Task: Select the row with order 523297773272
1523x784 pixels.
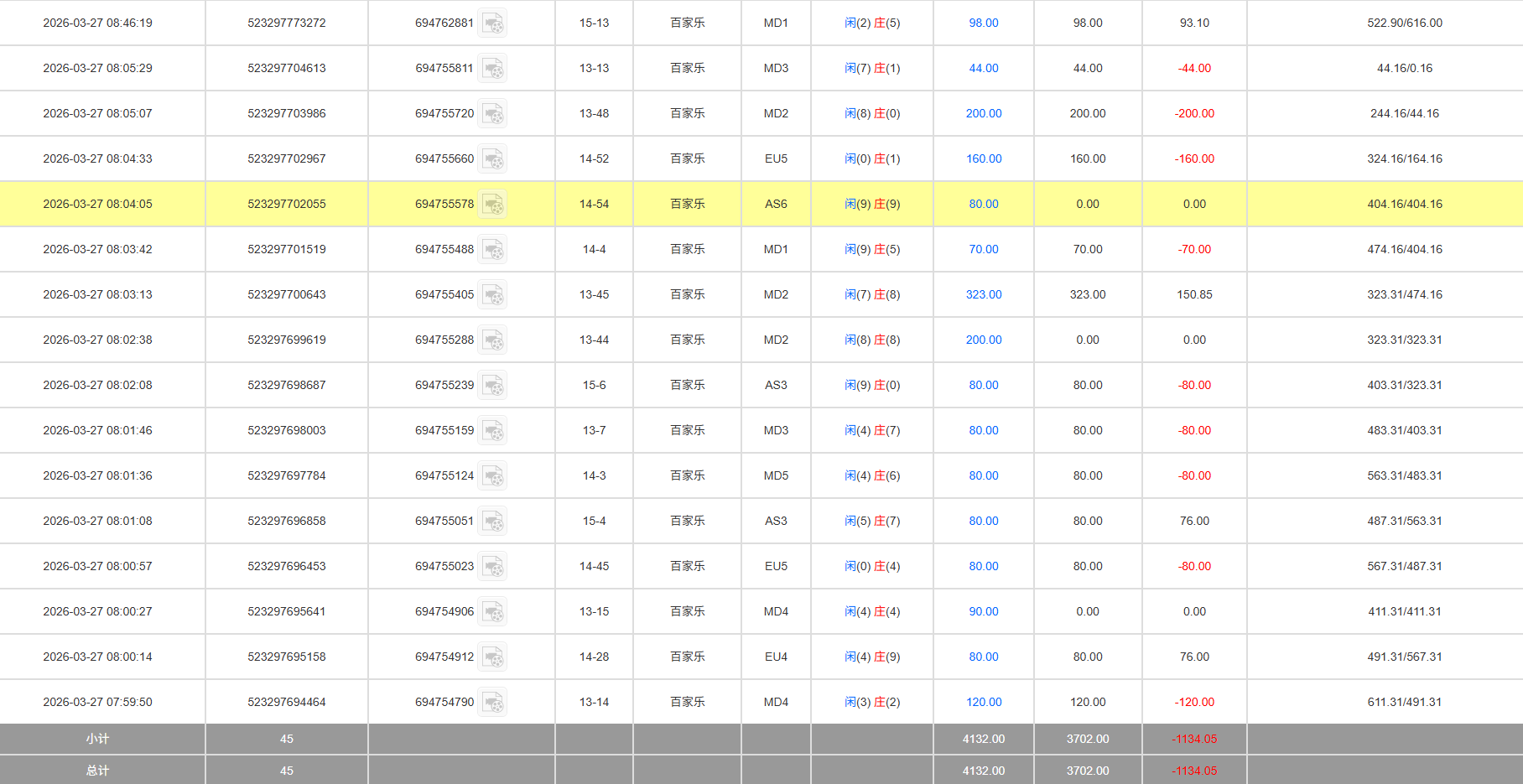Action: coord(286,23)
